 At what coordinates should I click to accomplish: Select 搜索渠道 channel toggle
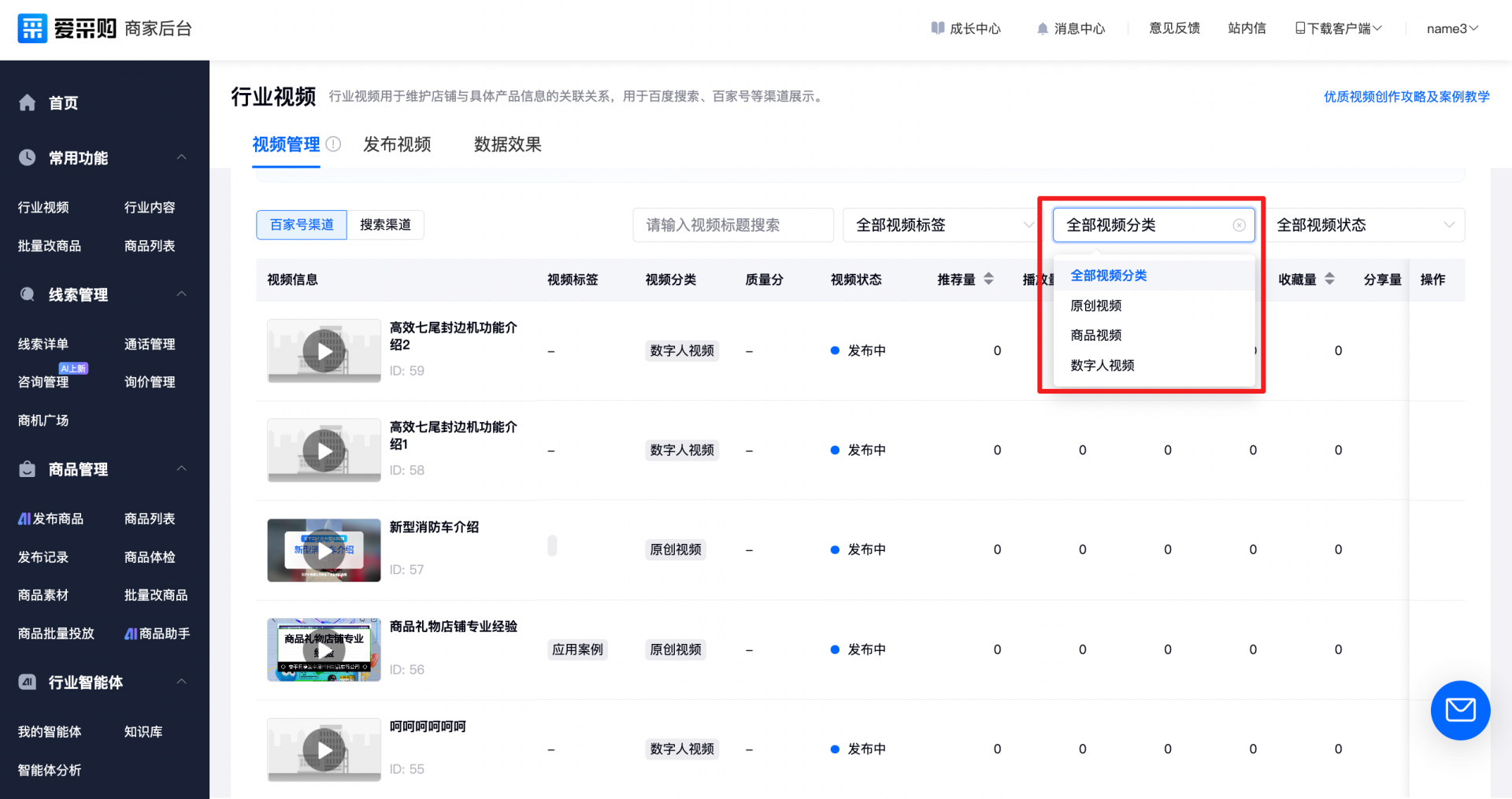click(386, 225)
